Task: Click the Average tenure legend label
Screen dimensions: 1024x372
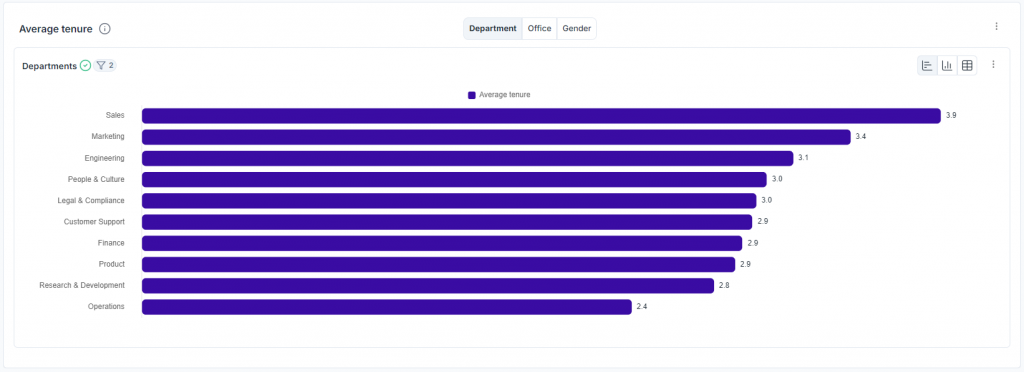Action: pyautogui.click(x=505, y=95)
